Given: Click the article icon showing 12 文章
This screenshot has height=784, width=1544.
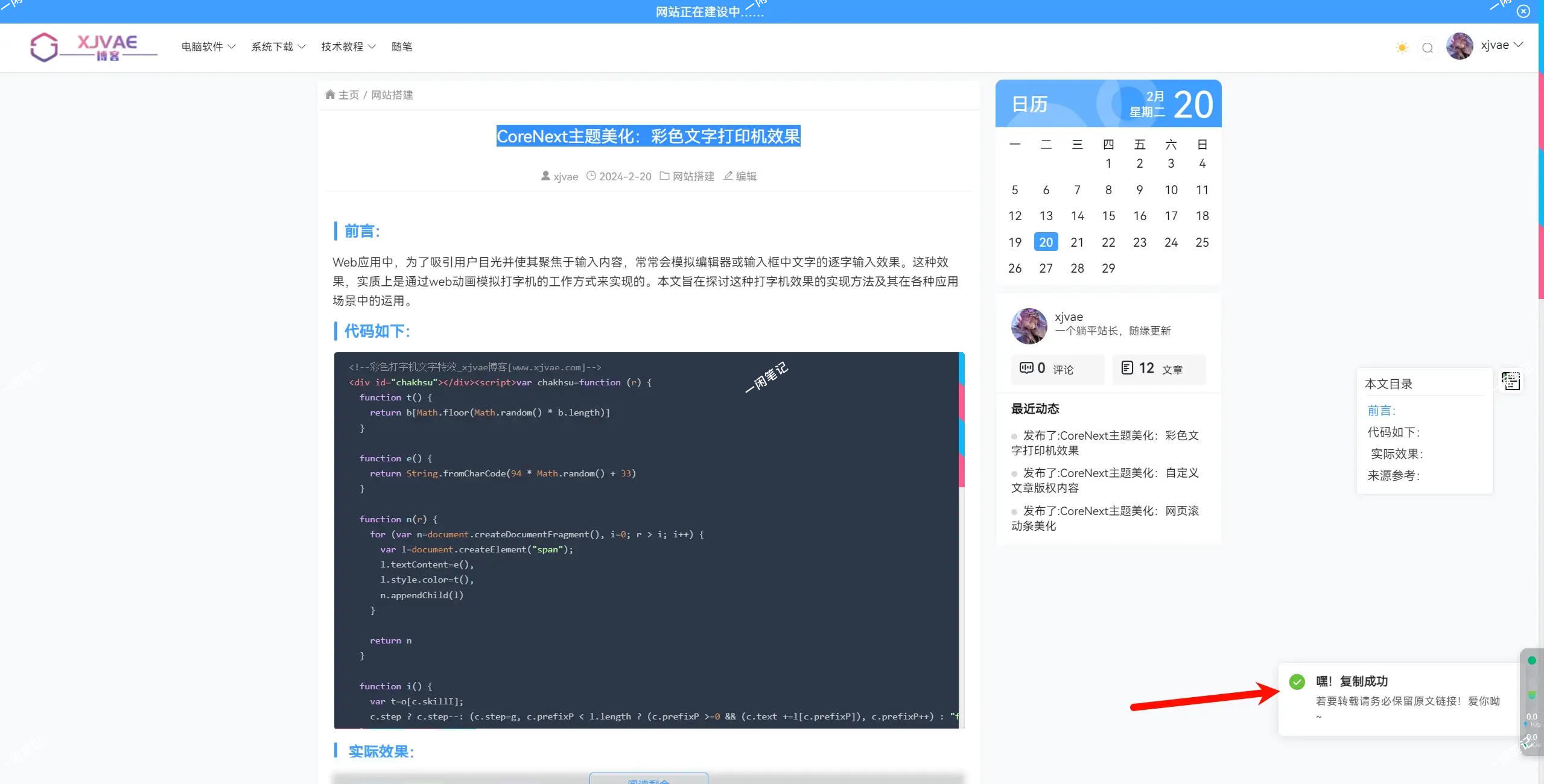Looking at the screenshot, I should pos(1128,367).
